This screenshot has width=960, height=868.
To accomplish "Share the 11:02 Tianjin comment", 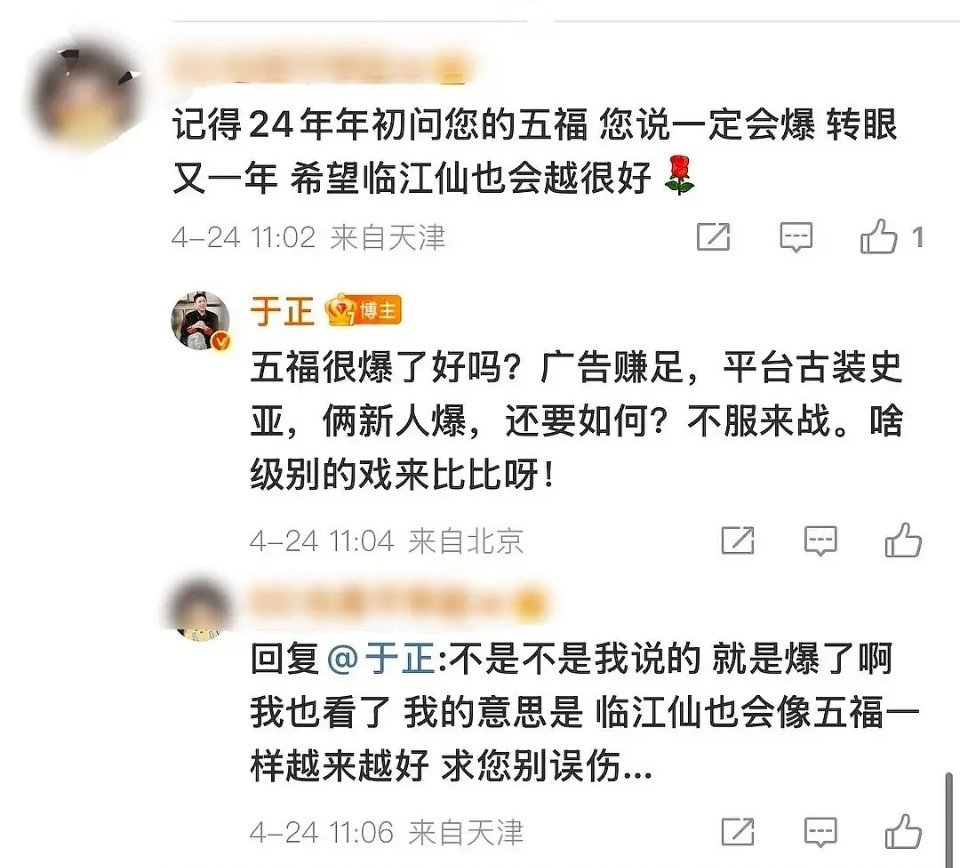I will point(713,237).
